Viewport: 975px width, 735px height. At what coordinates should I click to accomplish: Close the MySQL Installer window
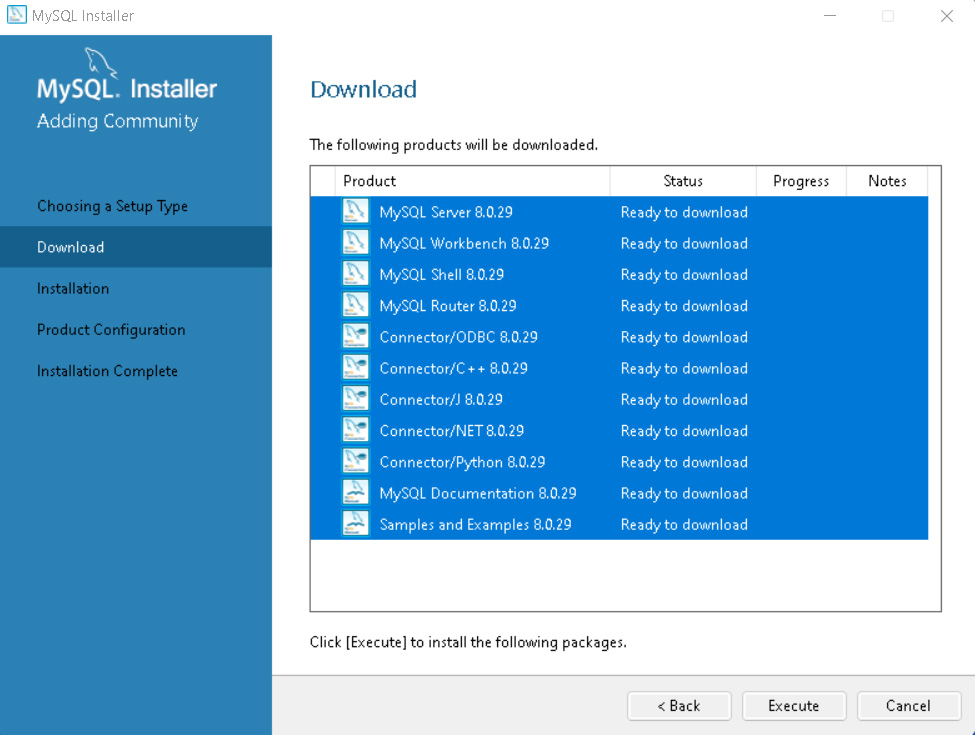click(946, 16)
